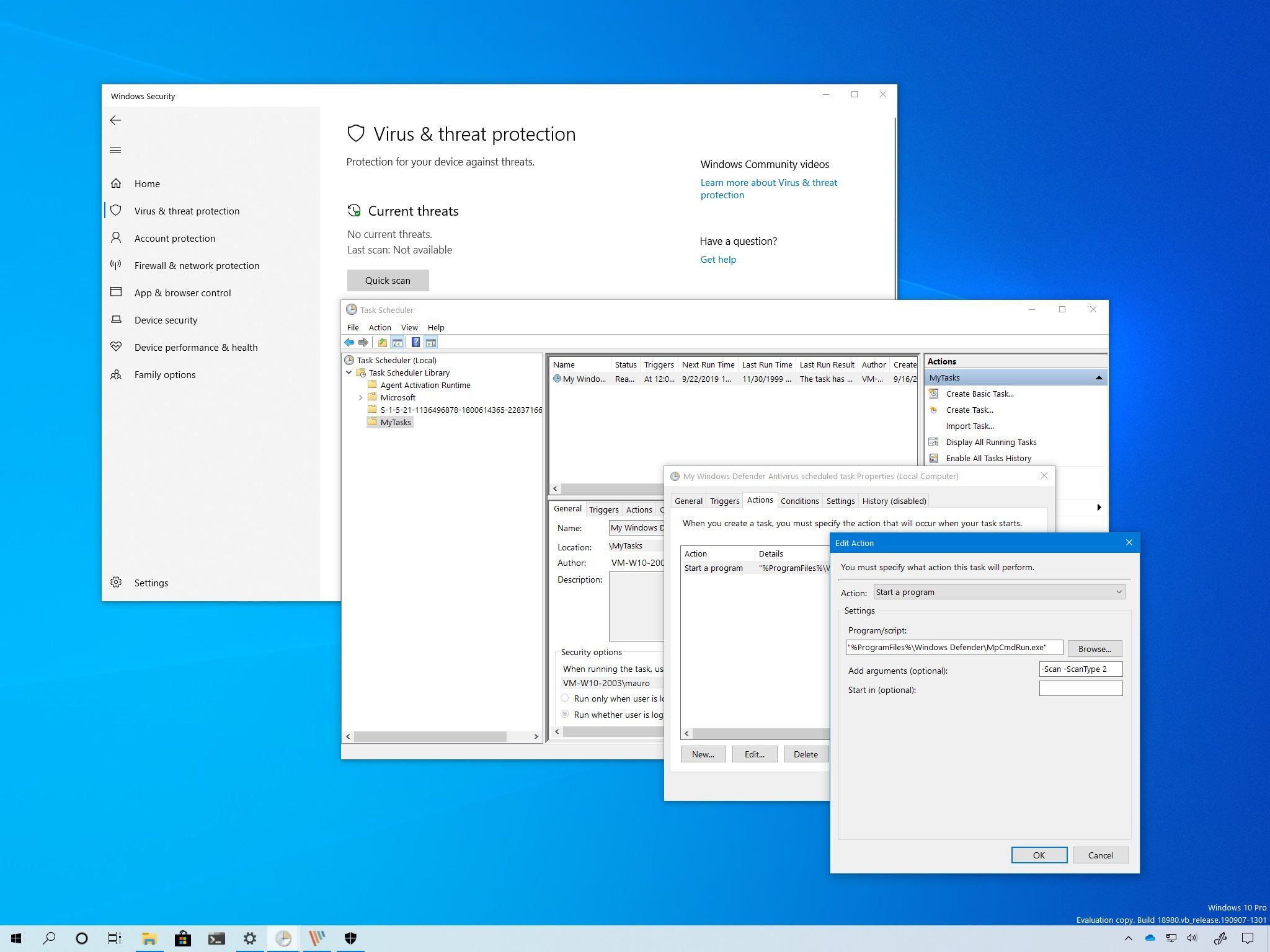The width and height of the screenshot is (1270, 952).
Task: Switch to the Conditions tab
Action: coord(799,501)
